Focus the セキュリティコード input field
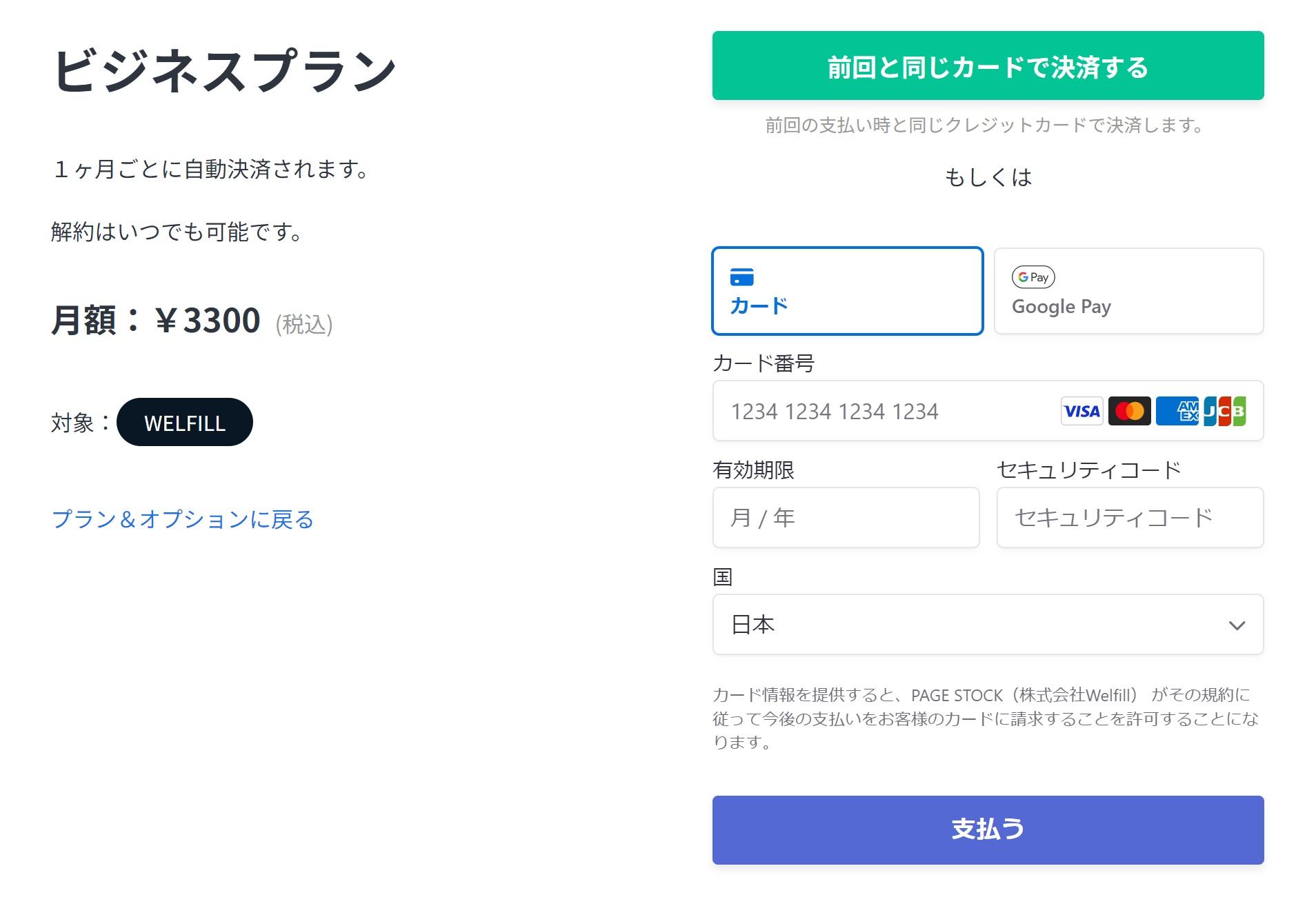Image resolution: width=1316 pixels, height=906 pixels. point(1130,518)
